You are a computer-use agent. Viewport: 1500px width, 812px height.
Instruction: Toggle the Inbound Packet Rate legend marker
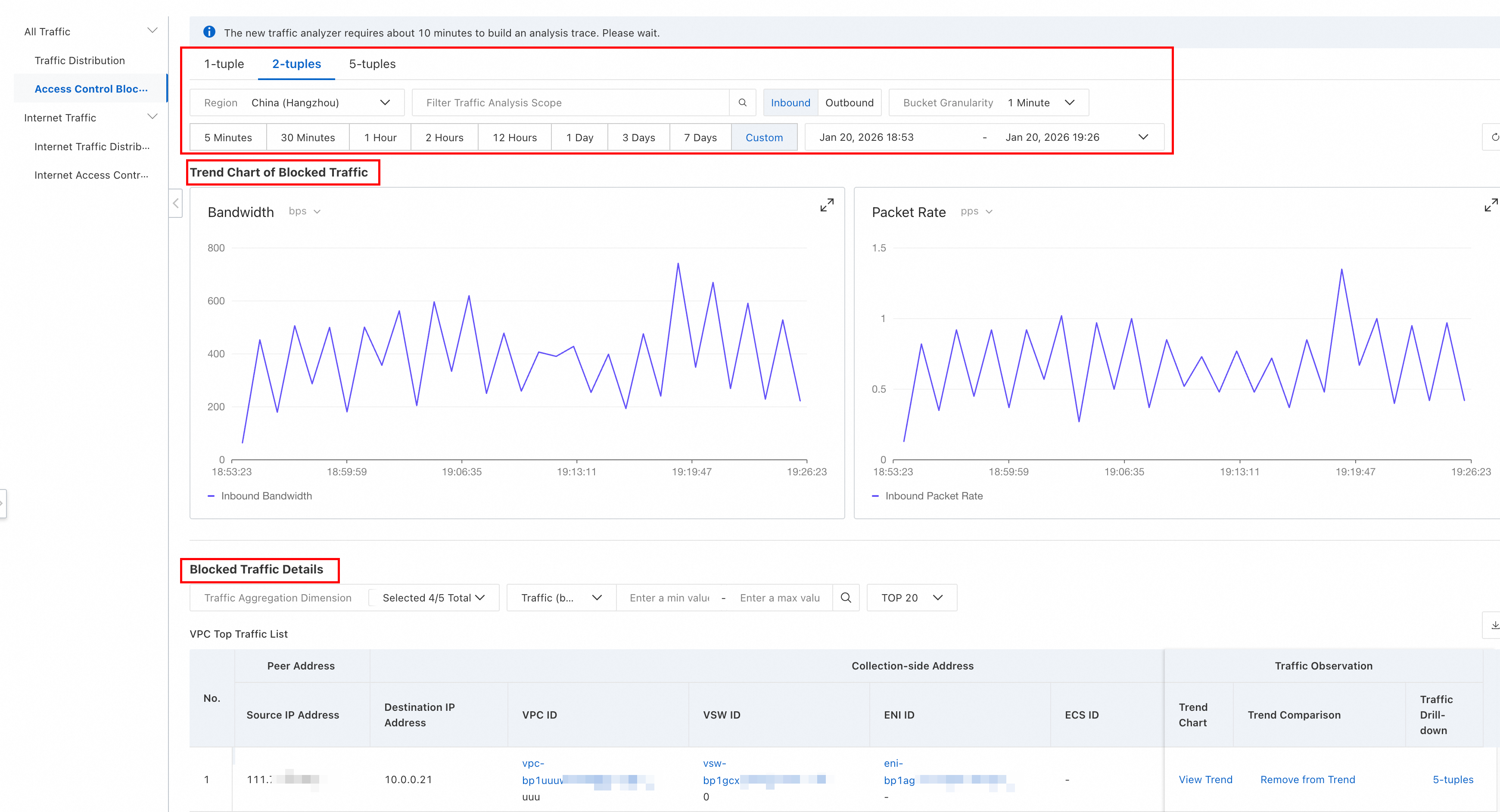874,496
